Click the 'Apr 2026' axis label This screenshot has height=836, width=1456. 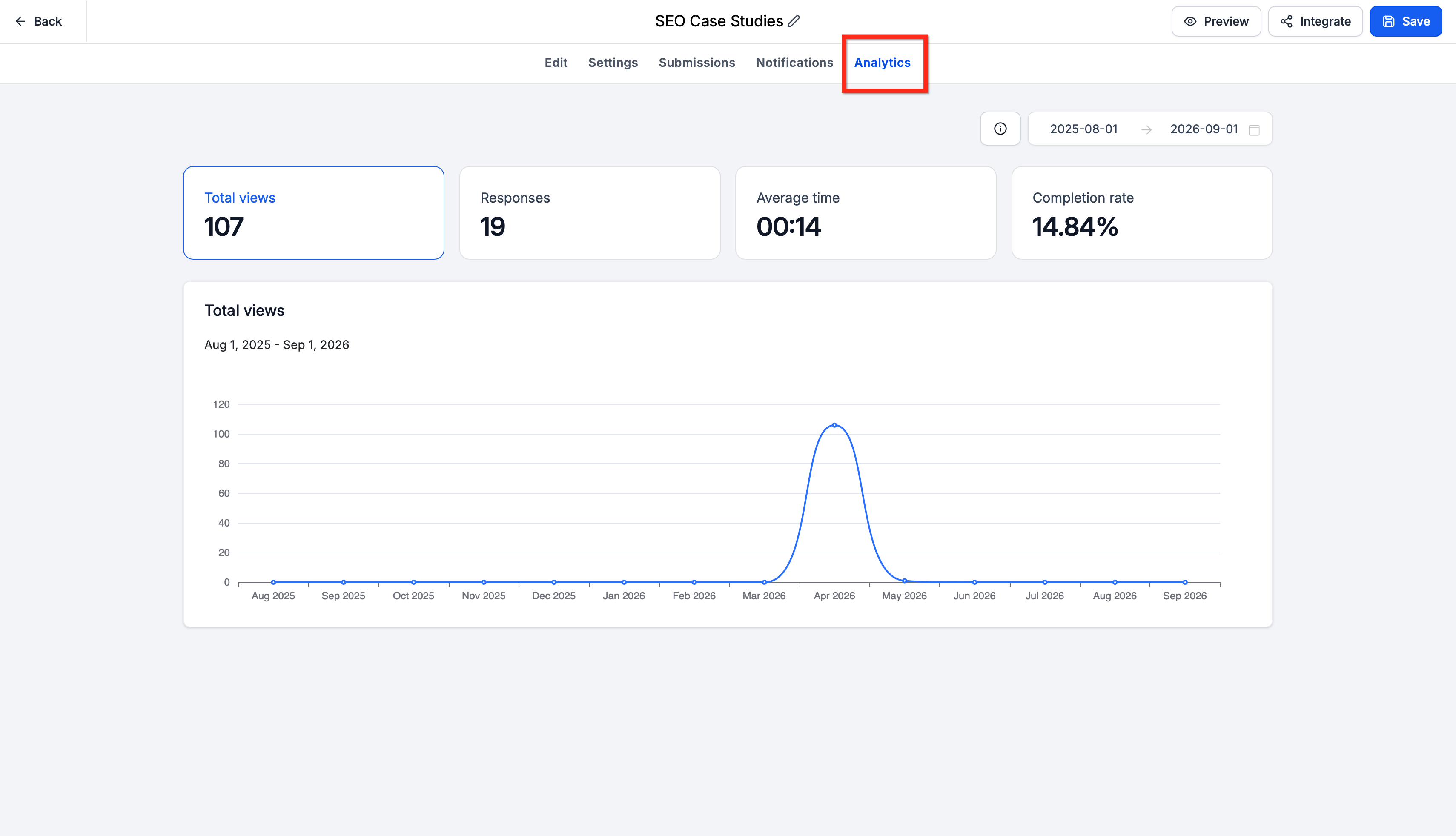[x=834, y=596]
